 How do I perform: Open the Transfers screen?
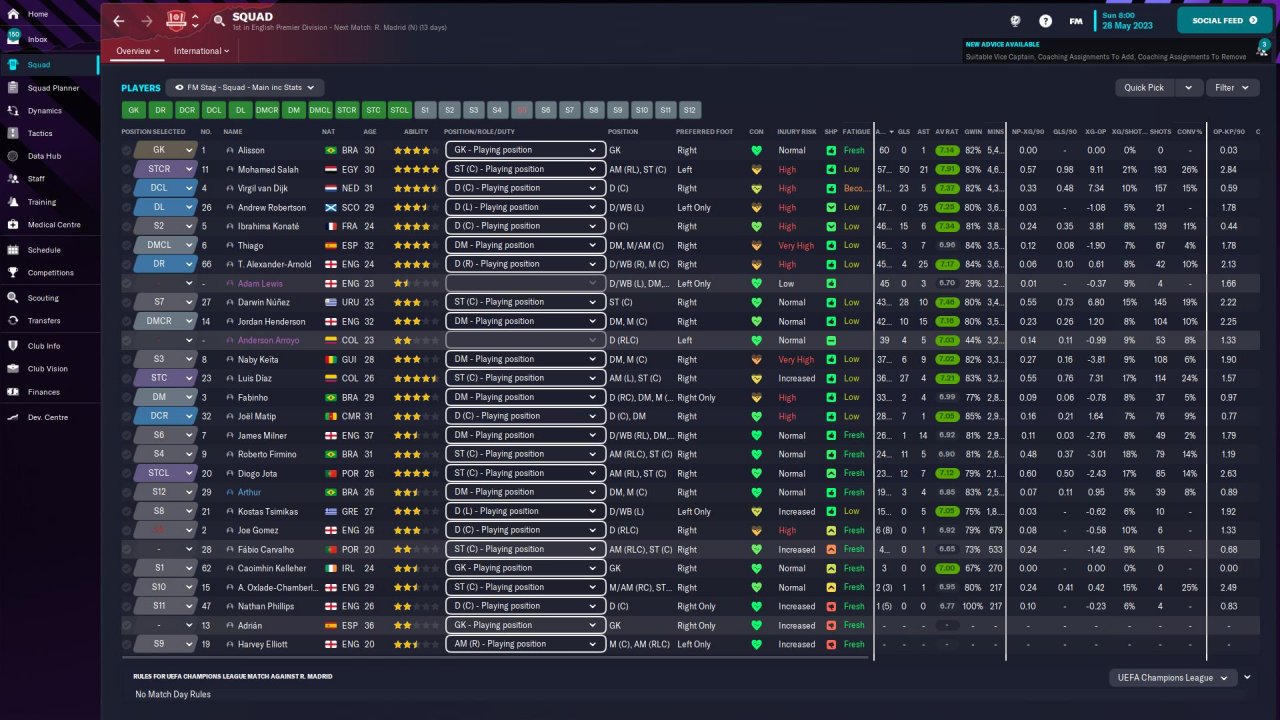44,321
